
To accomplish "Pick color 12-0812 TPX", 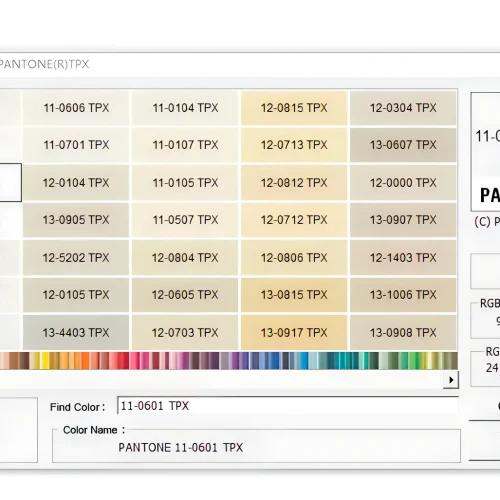I will tap(294, 183).
